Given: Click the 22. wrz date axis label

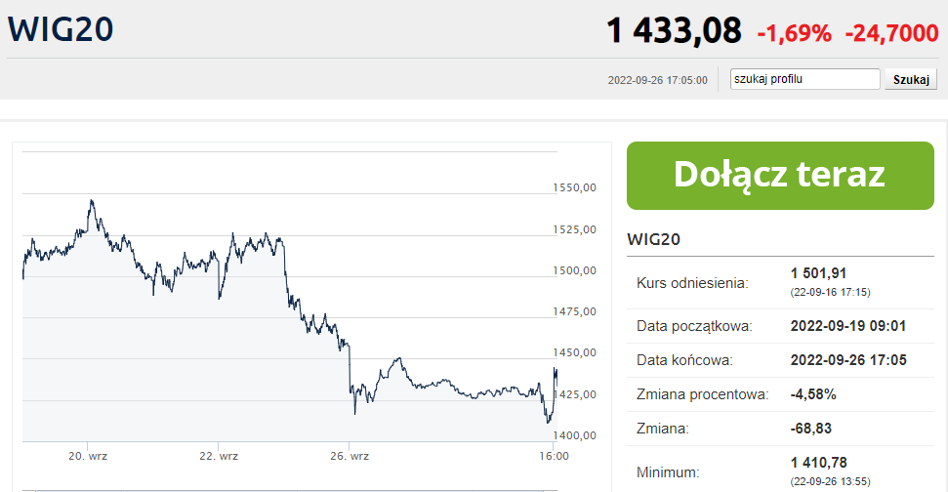Looking at the screenshot, I should coord(218,456).
